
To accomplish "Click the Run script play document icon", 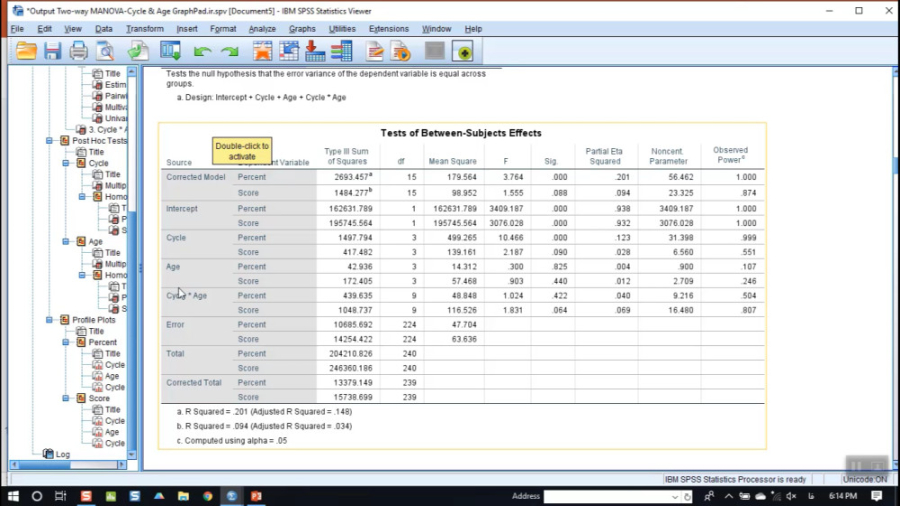I will (401, 51).
